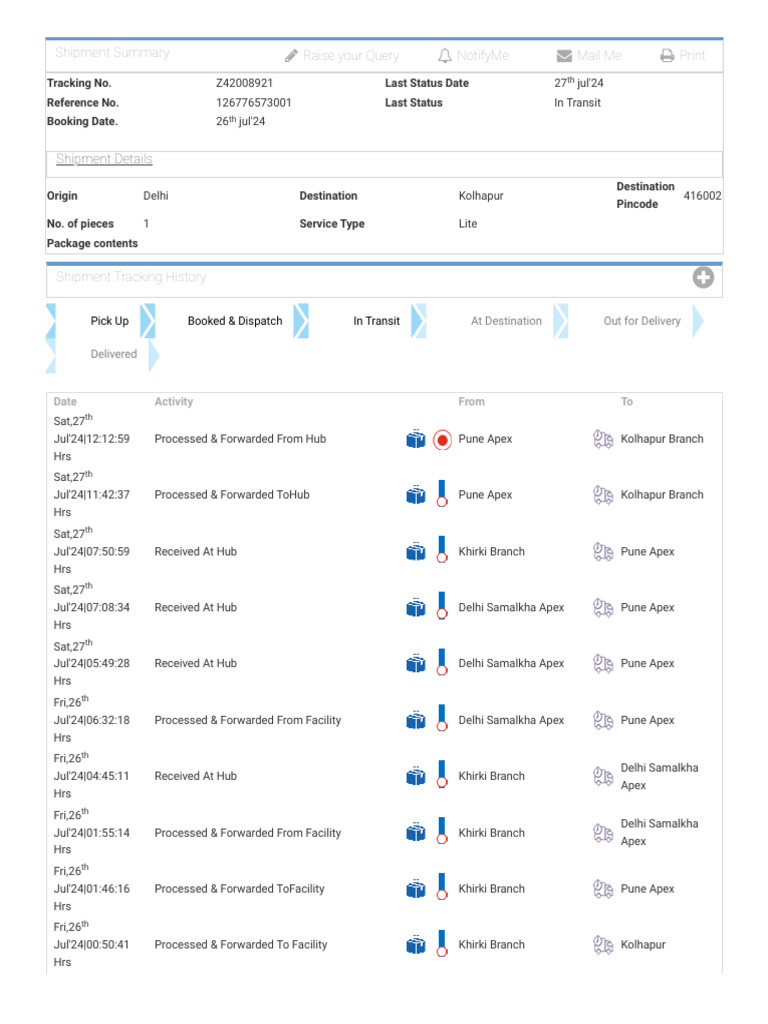Click the timeline marker in the 11:42:37 row
The image size is (768, 1024).
tap(442, 495)
